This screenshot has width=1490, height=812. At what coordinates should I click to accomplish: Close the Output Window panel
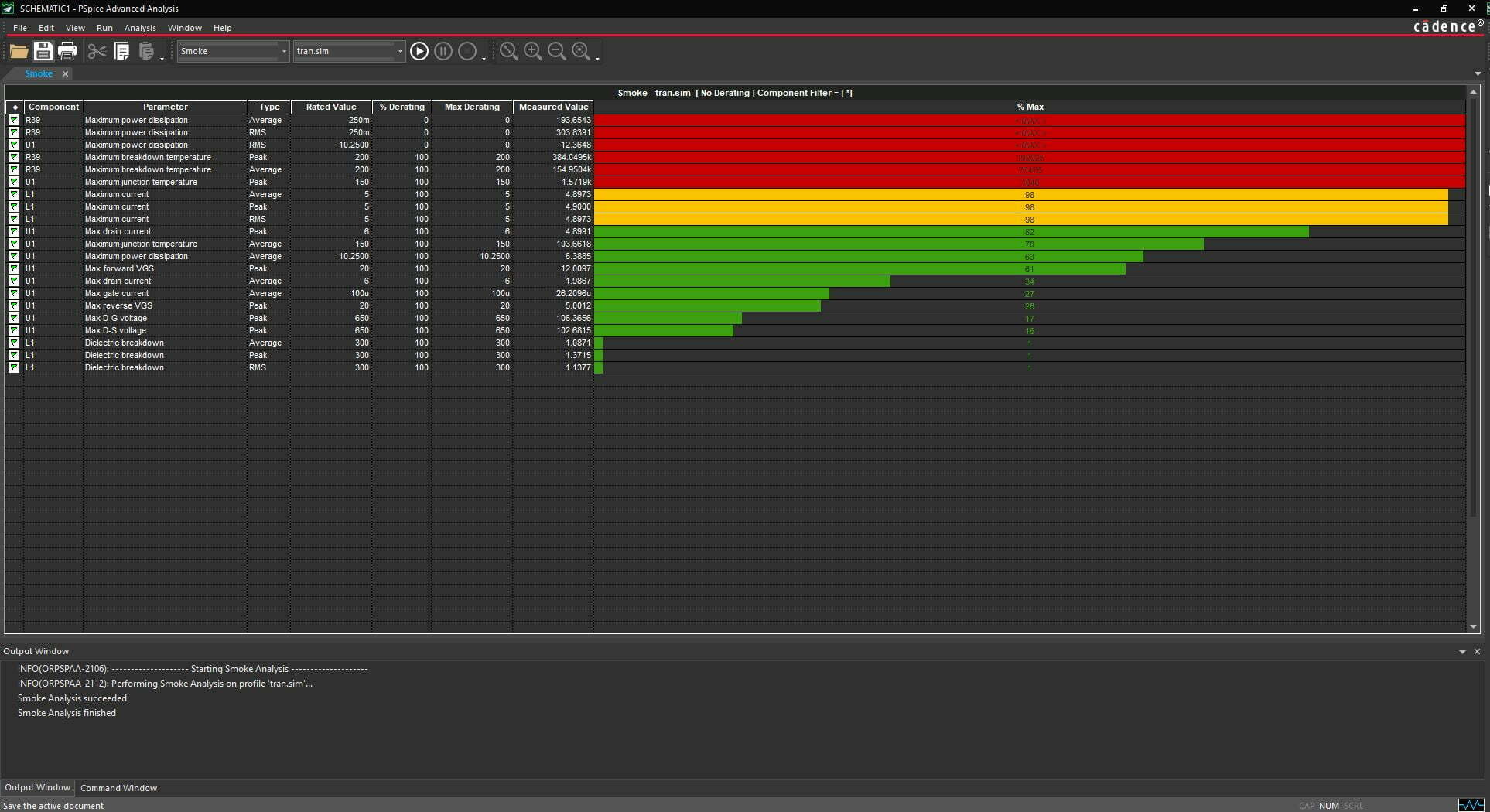(1477, 651)
